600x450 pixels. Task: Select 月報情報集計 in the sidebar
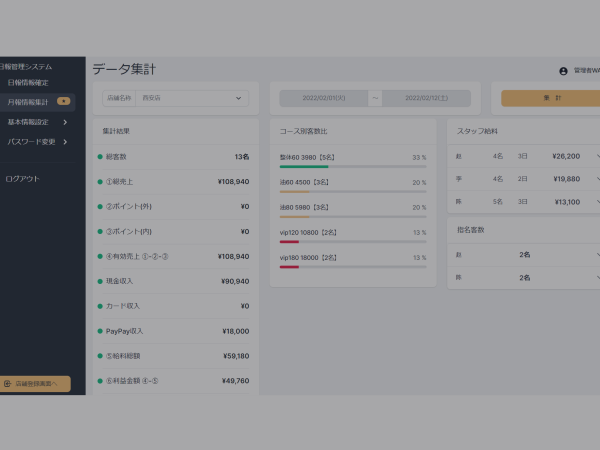28,102
